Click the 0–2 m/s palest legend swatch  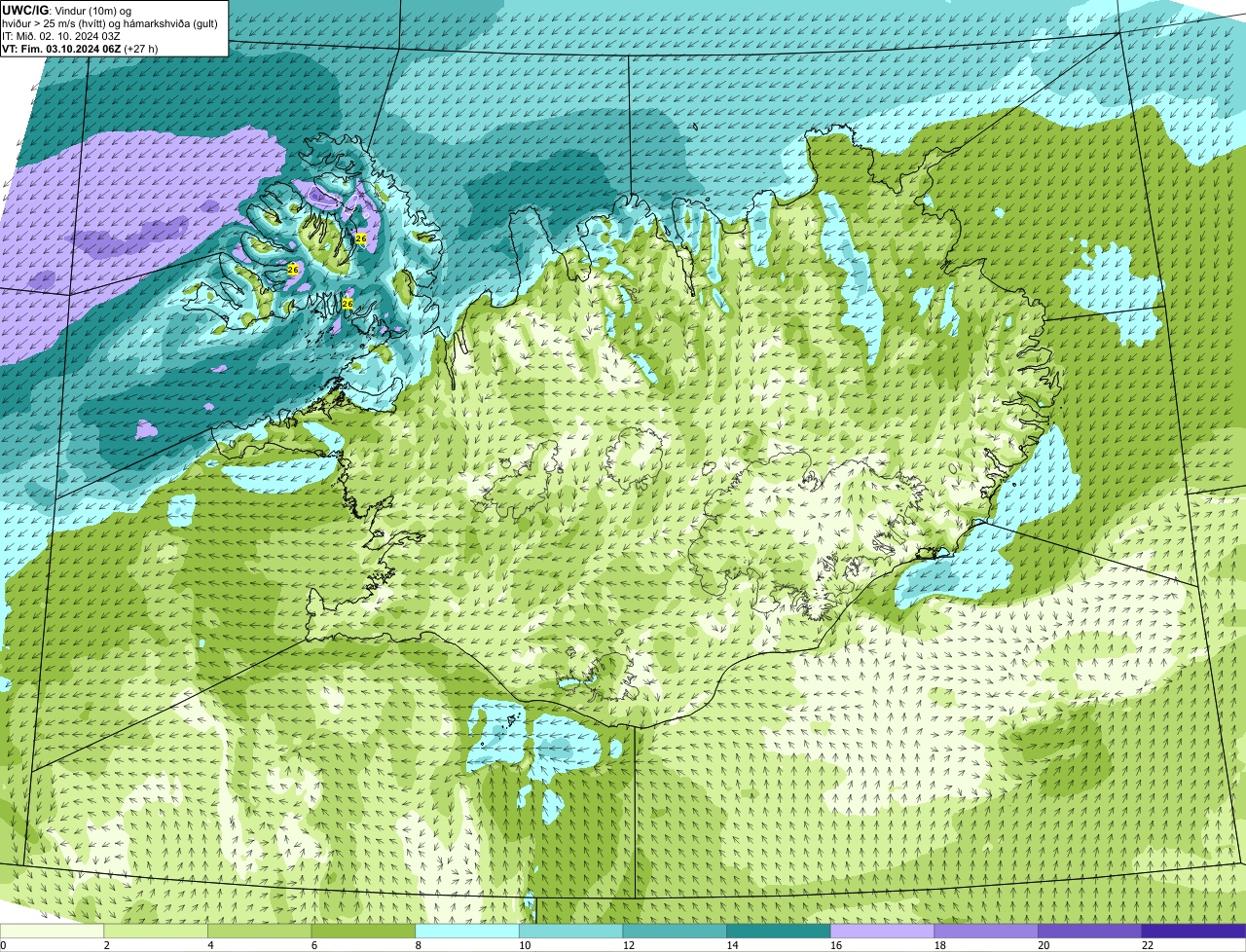[52, 931]
